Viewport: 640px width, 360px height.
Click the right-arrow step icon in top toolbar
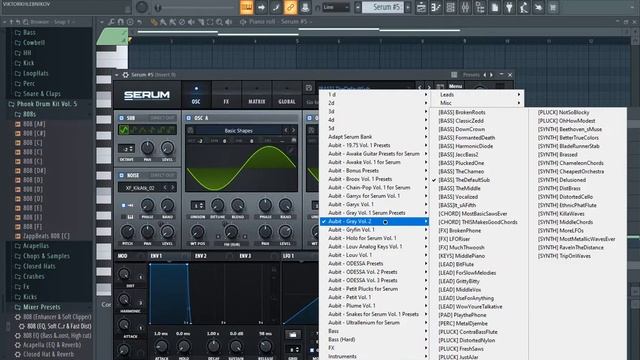click(261, 7)
